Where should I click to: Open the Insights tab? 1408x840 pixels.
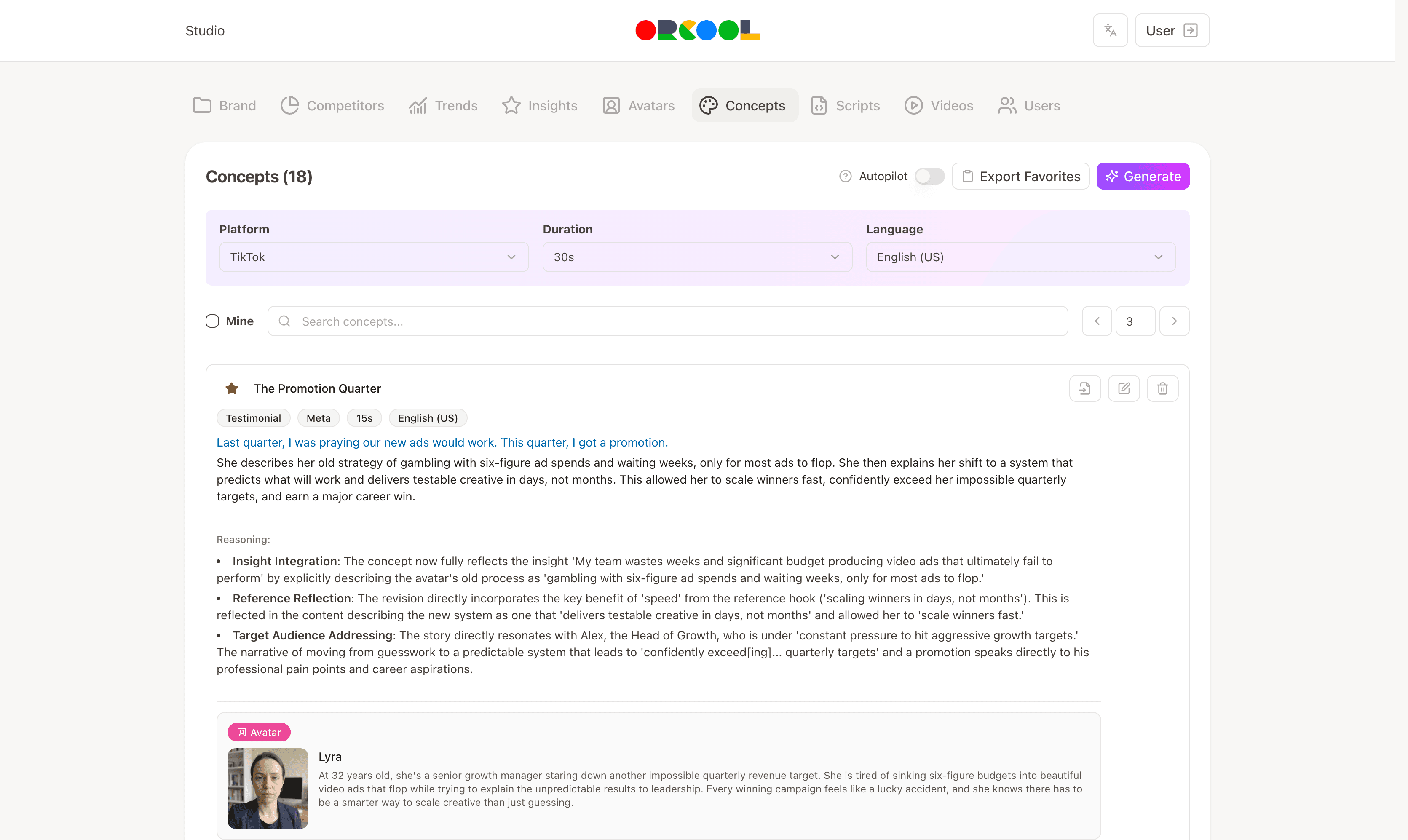coord(540,105)
